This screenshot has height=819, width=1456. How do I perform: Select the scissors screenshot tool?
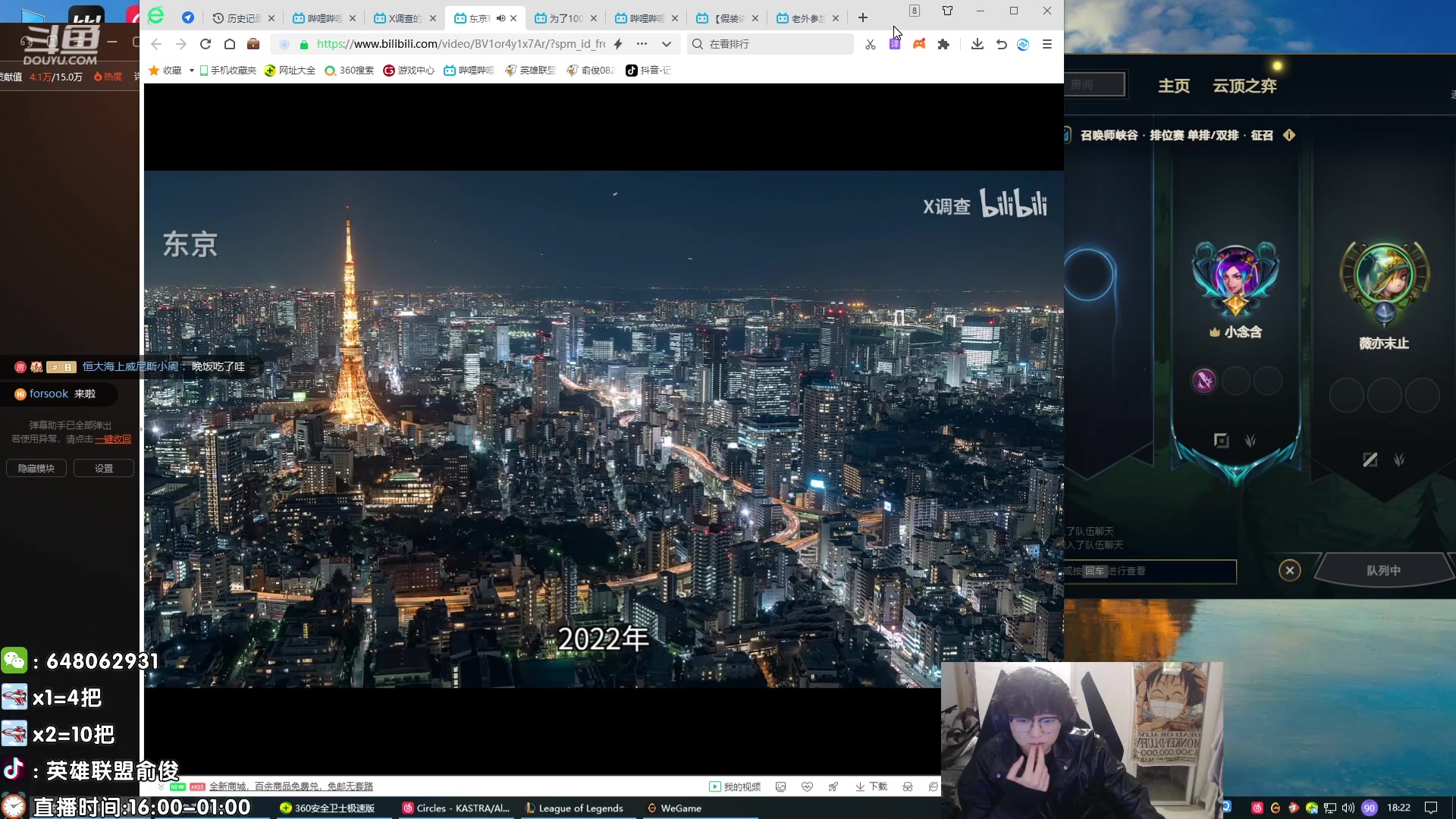coord(871,44)
